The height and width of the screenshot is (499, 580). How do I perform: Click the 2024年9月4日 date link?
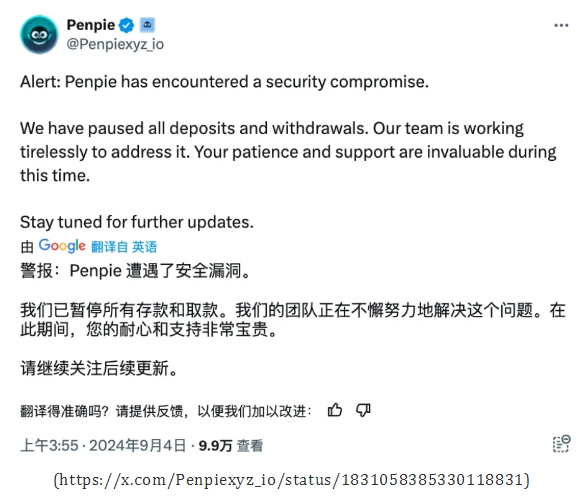[137, 445]
